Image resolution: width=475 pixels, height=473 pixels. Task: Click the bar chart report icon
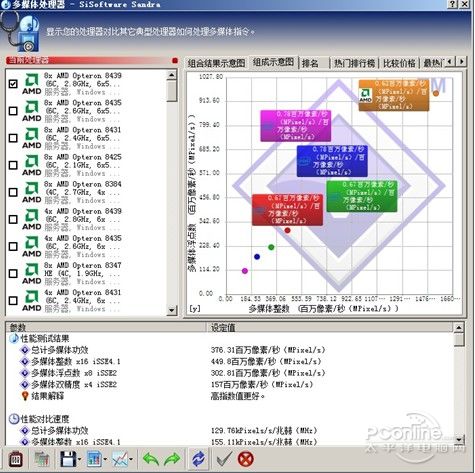point(94,459)
